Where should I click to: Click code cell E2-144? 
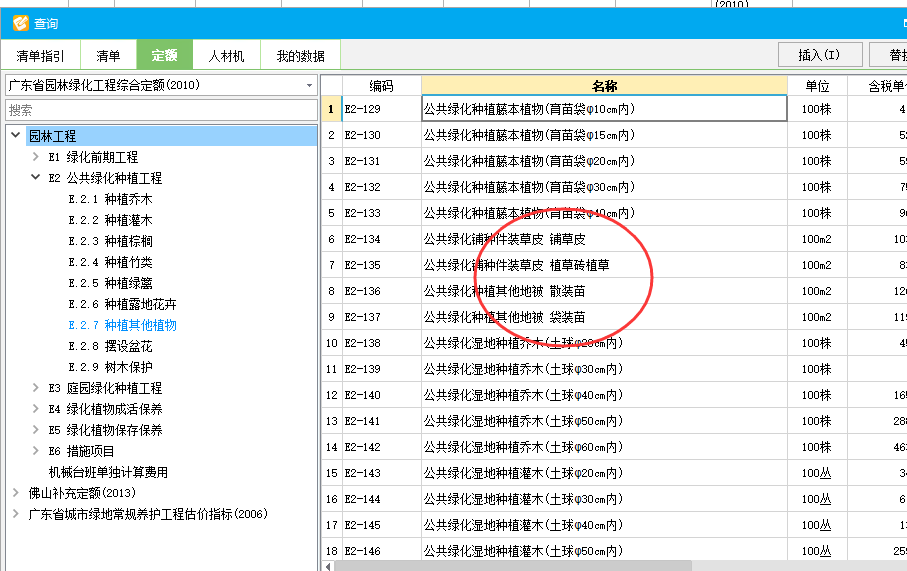[x=382, y=499]
